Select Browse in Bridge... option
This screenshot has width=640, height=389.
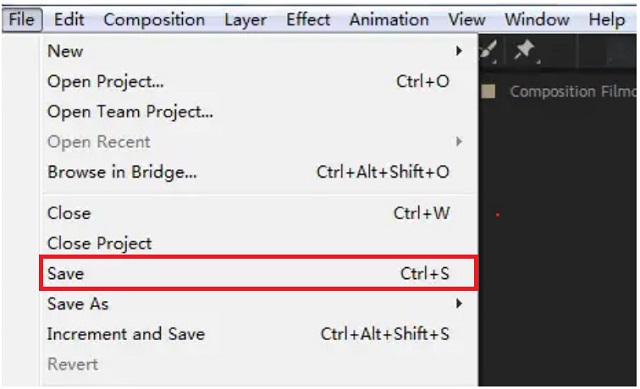(258, 172)
